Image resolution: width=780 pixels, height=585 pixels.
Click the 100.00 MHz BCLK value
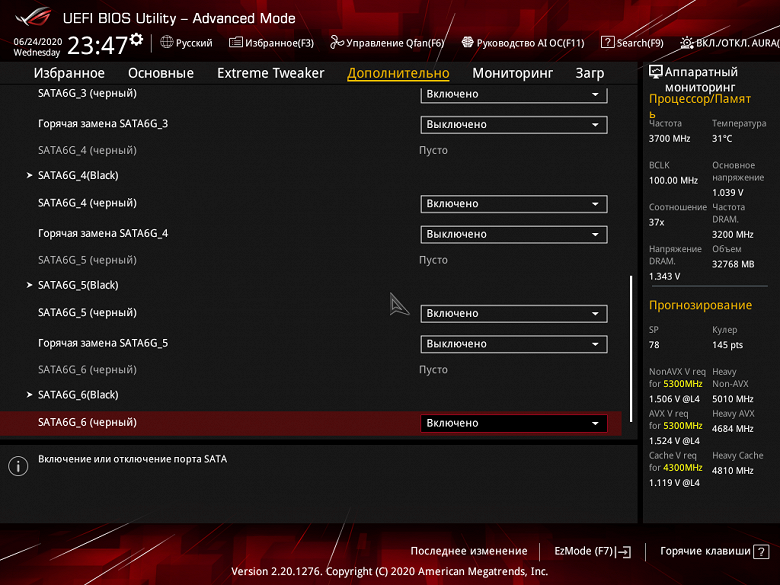click(x=673, y=181)
